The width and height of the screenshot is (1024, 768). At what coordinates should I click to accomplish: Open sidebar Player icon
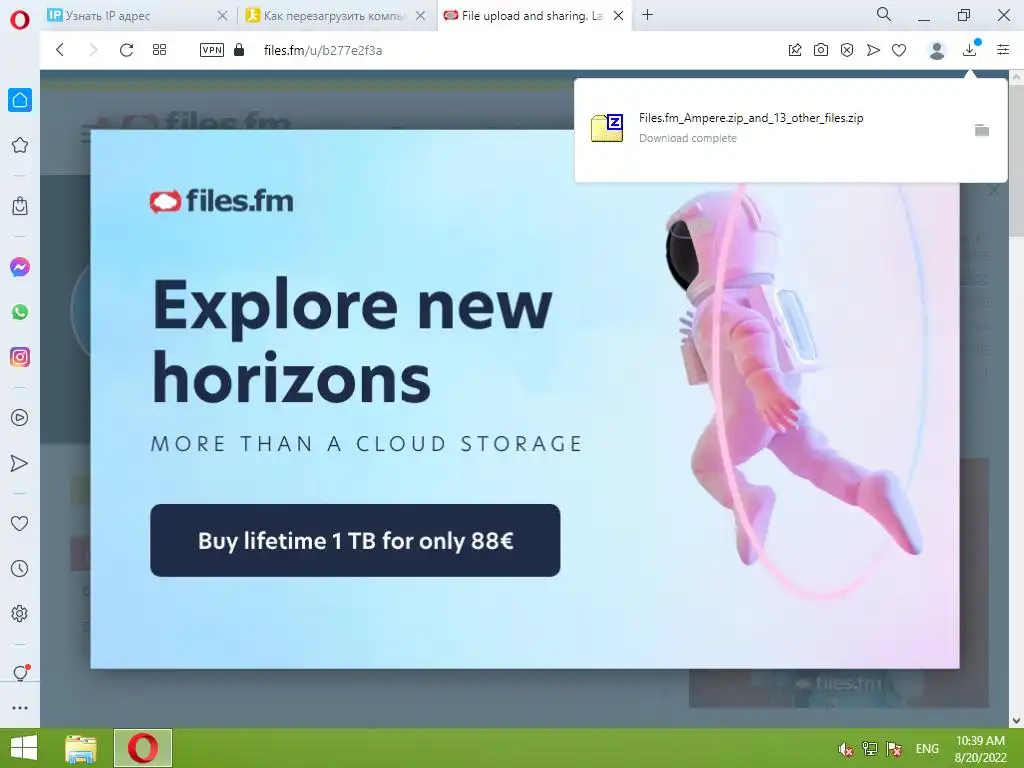[x=20, y=418]
